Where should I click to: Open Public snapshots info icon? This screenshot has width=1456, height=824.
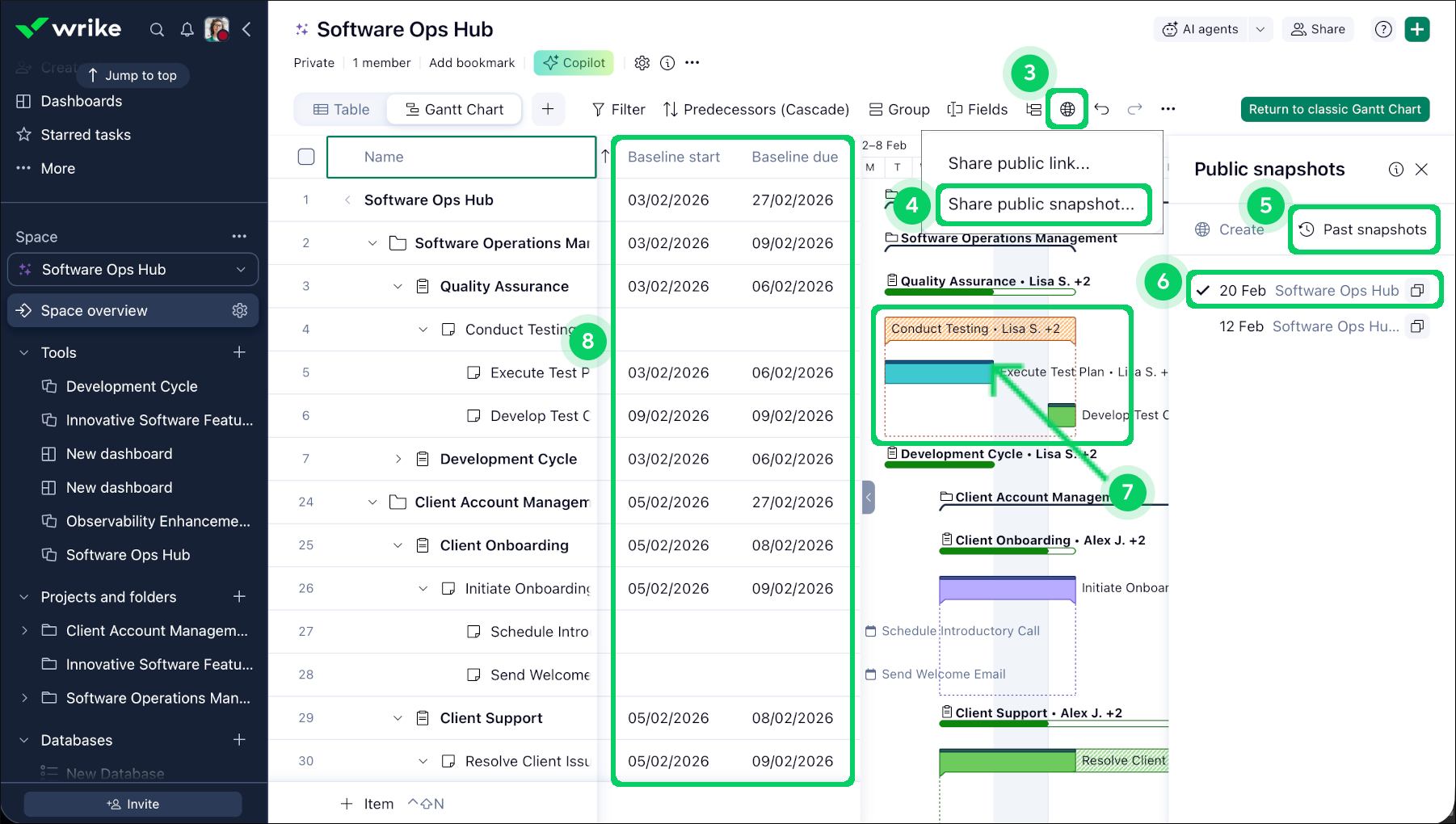pos(1395,169)
